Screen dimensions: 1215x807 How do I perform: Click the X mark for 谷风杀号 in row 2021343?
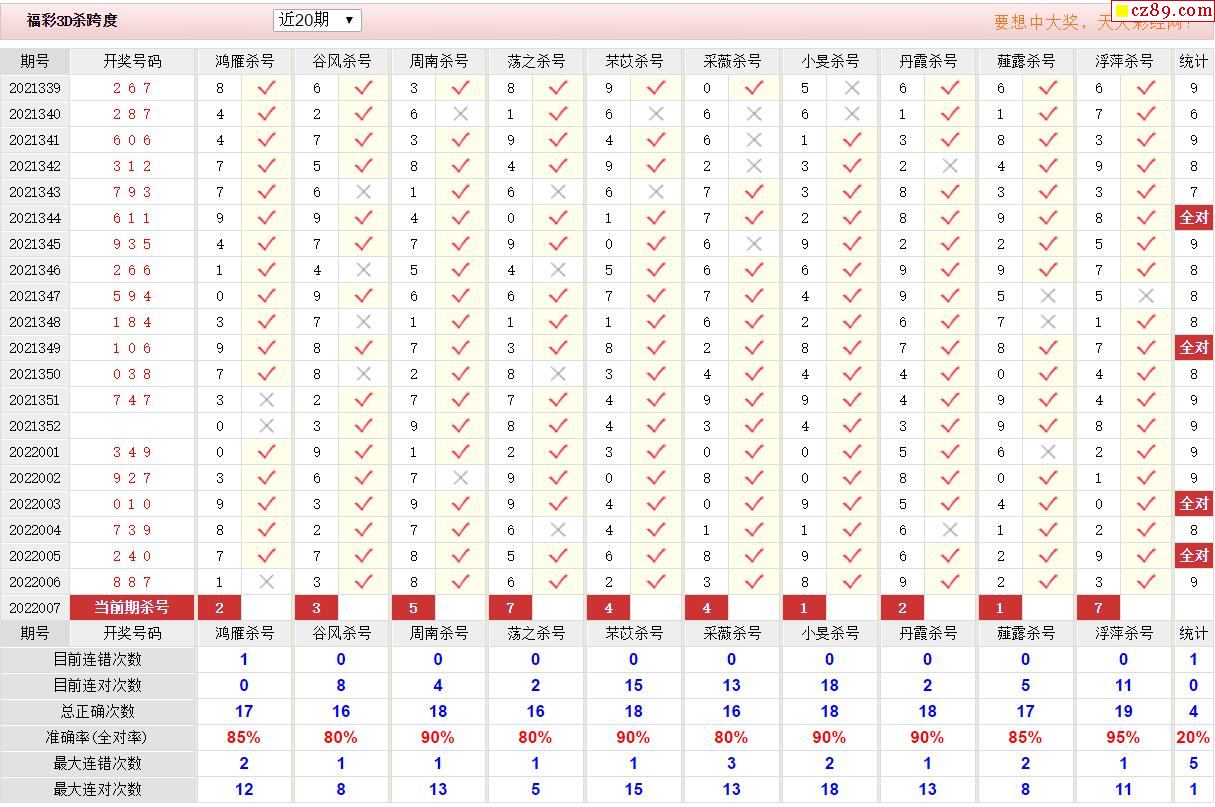tap(363, 192)
